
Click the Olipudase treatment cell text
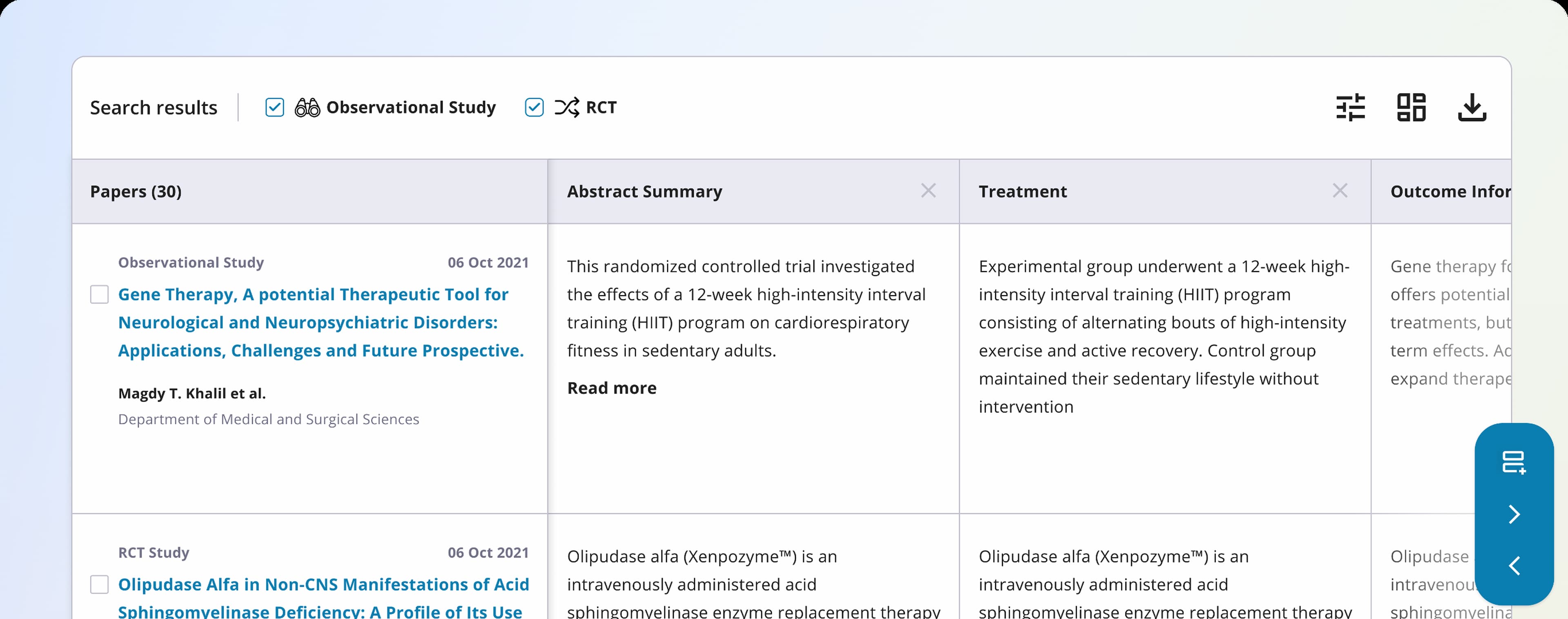click(1165, 583)
